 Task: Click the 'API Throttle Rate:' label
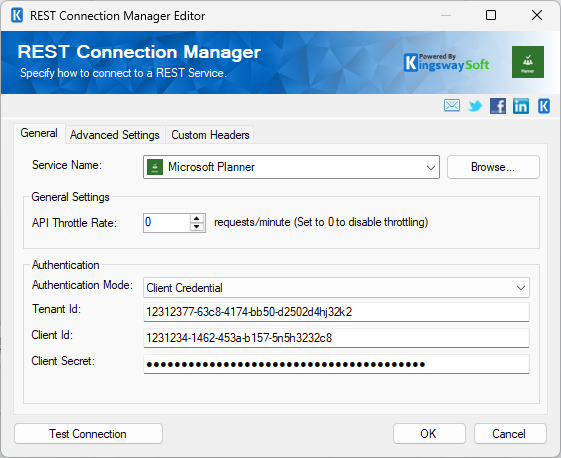74,223
